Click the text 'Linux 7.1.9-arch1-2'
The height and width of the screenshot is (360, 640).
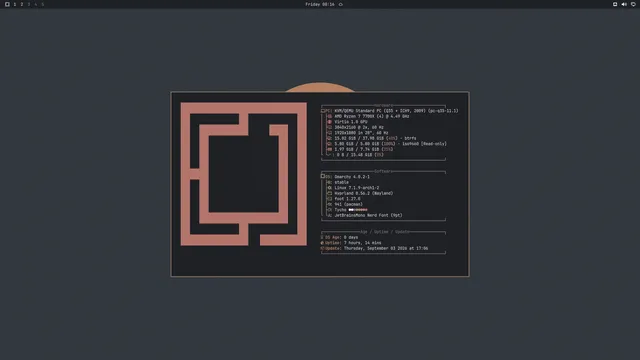coord(356,188)
